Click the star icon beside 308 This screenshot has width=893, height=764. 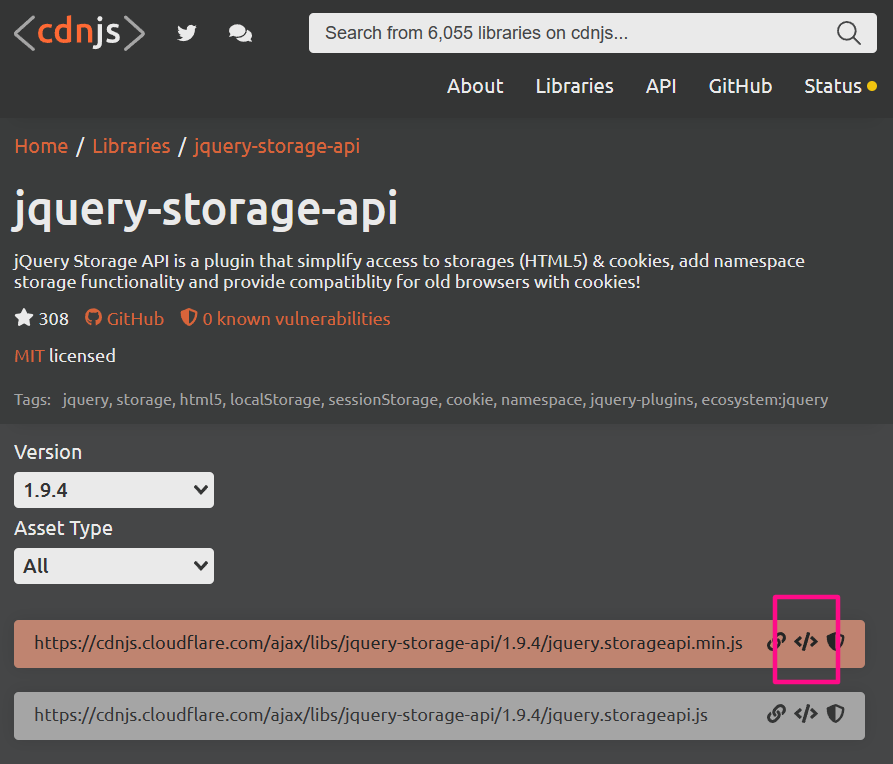24,317
